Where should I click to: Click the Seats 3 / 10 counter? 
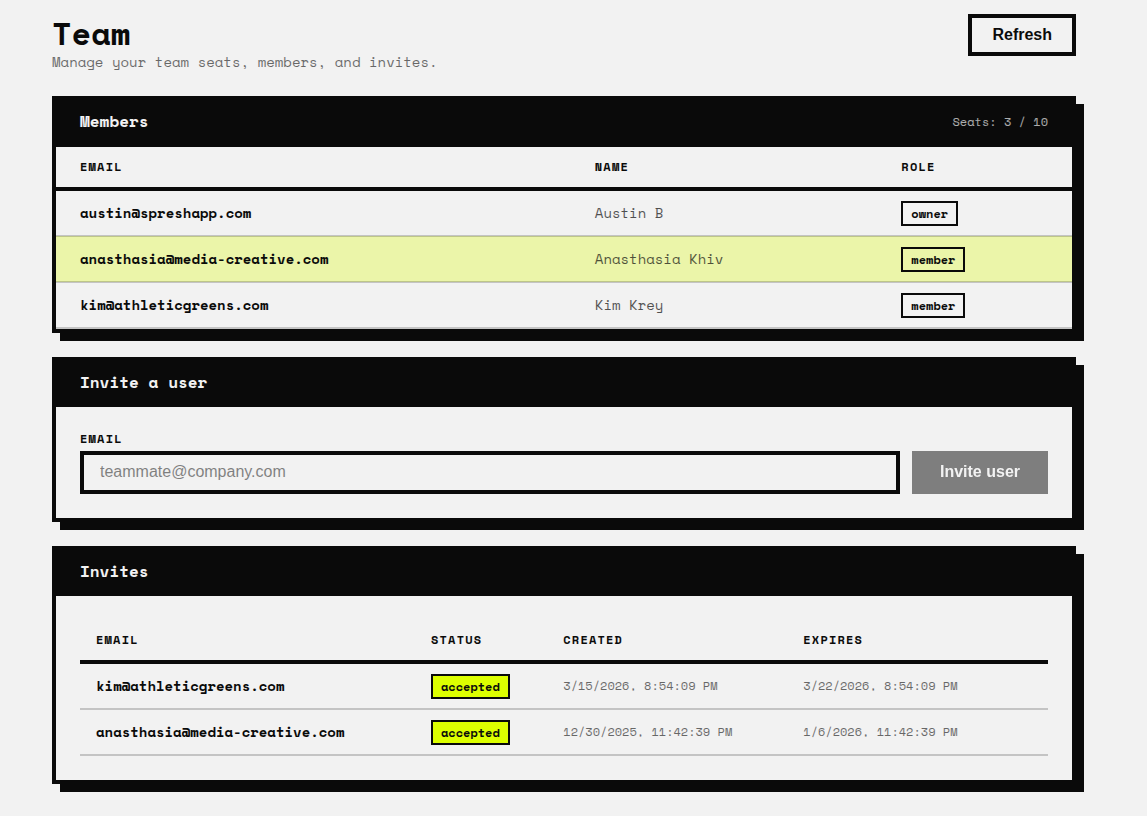pyautogui.click(x=999, y=122)
